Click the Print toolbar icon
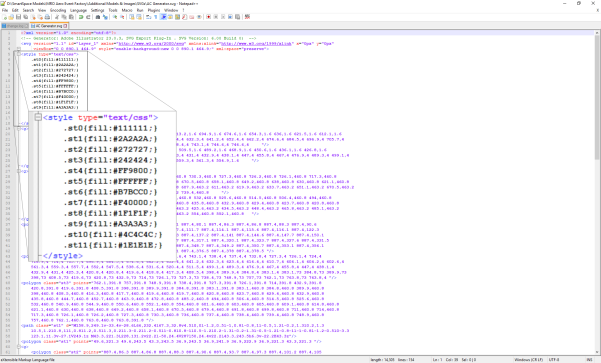This screenshot has height=363, width=601. tap(47, 17)
